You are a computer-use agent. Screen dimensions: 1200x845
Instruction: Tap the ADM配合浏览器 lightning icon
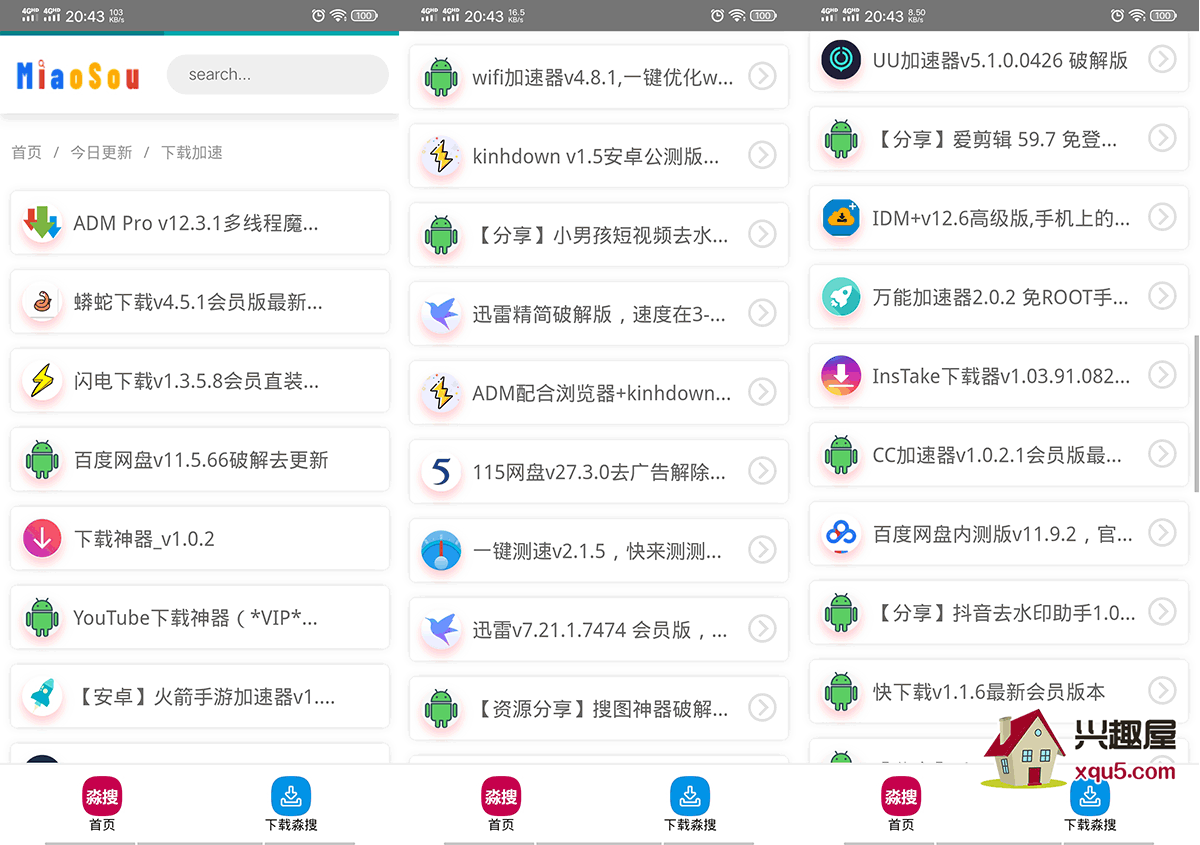[x=441, y=393]
